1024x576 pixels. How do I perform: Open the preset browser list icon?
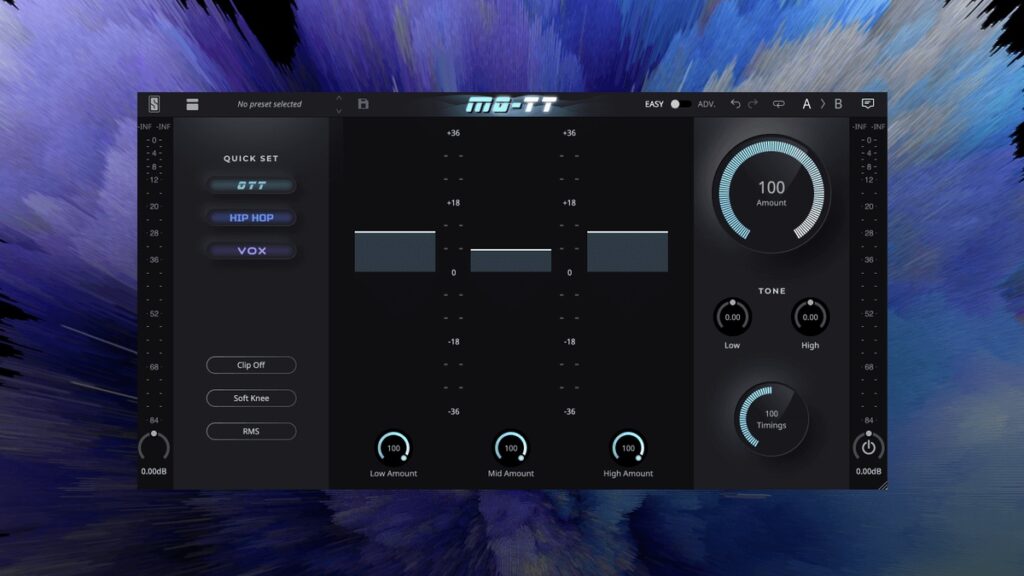(x=192, y=104)
